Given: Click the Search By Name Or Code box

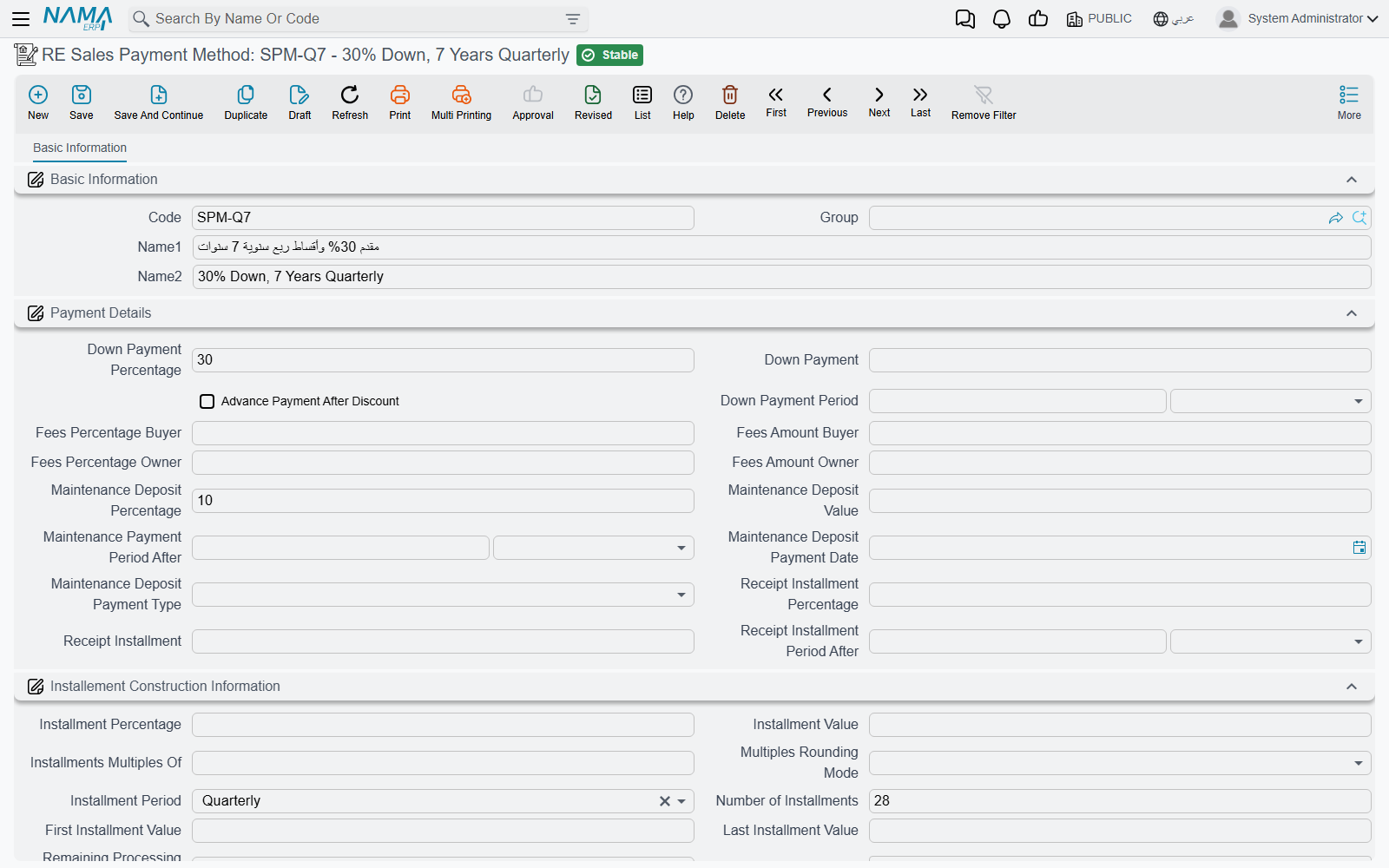Looking at the screenshot, I should coord(359,18).
